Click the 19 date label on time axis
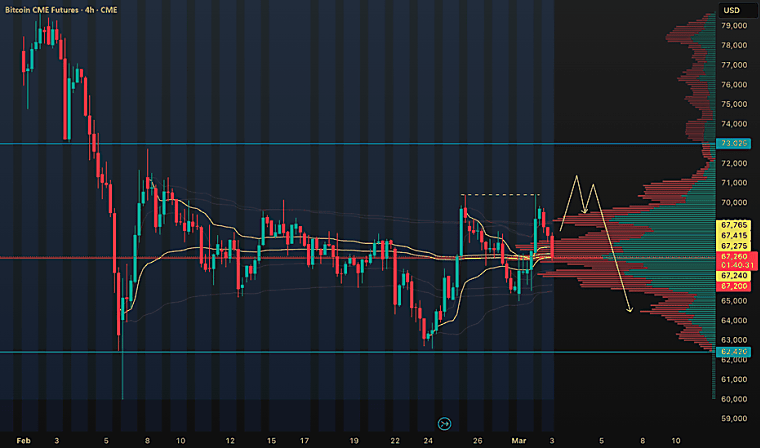The width and height of the screenshot is (760, 448). point(354,440)
